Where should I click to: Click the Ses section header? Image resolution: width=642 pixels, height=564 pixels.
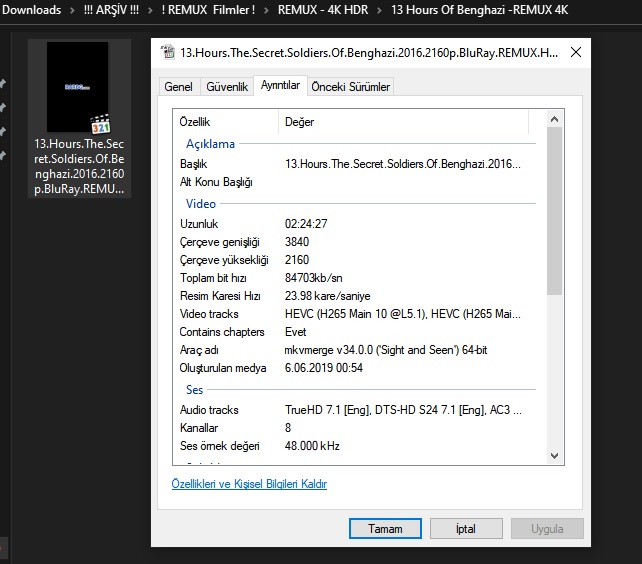coord(194,390)
